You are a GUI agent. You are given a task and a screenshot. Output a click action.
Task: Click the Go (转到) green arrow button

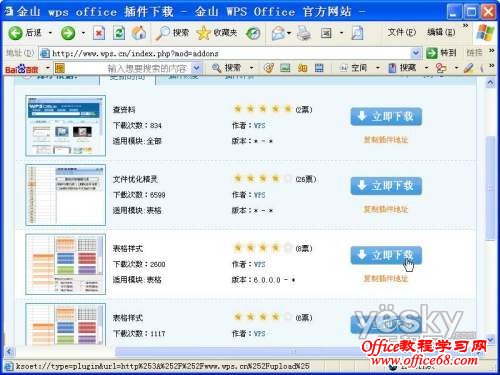(441, 53)
